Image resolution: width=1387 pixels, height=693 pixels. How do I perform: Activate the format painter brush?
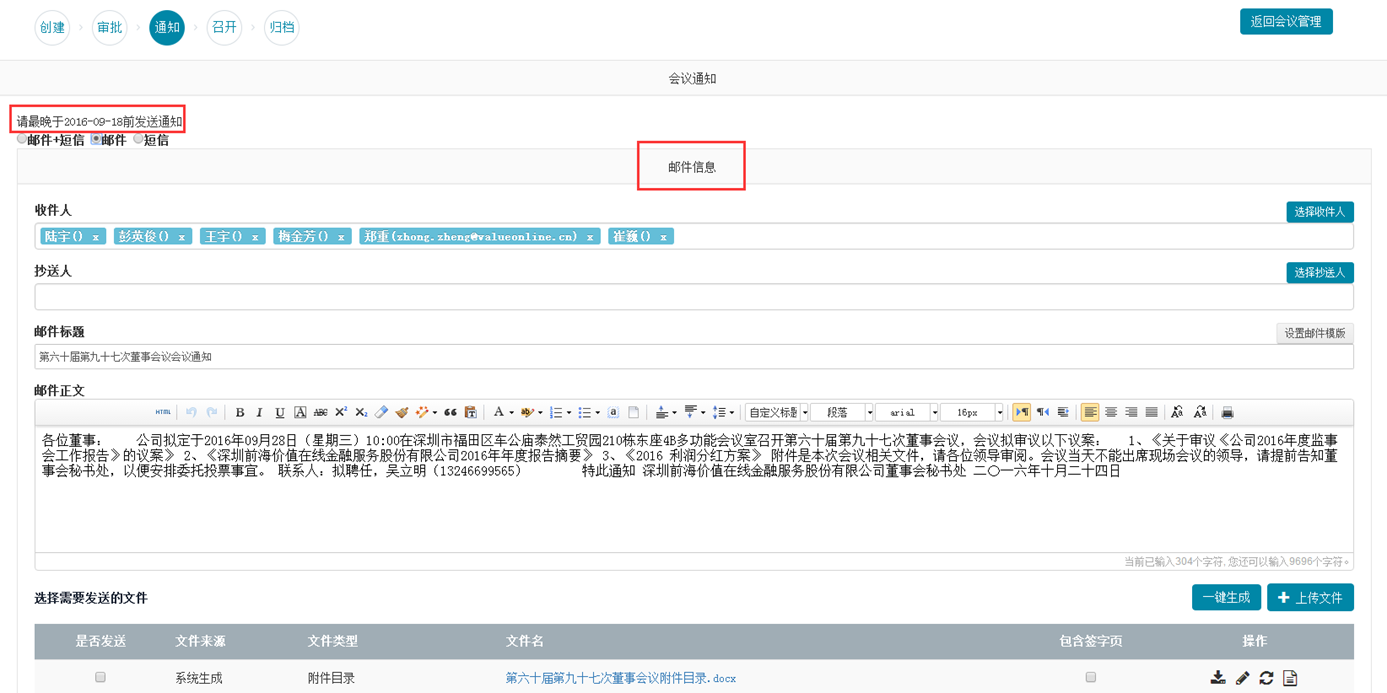pos(402,412)
